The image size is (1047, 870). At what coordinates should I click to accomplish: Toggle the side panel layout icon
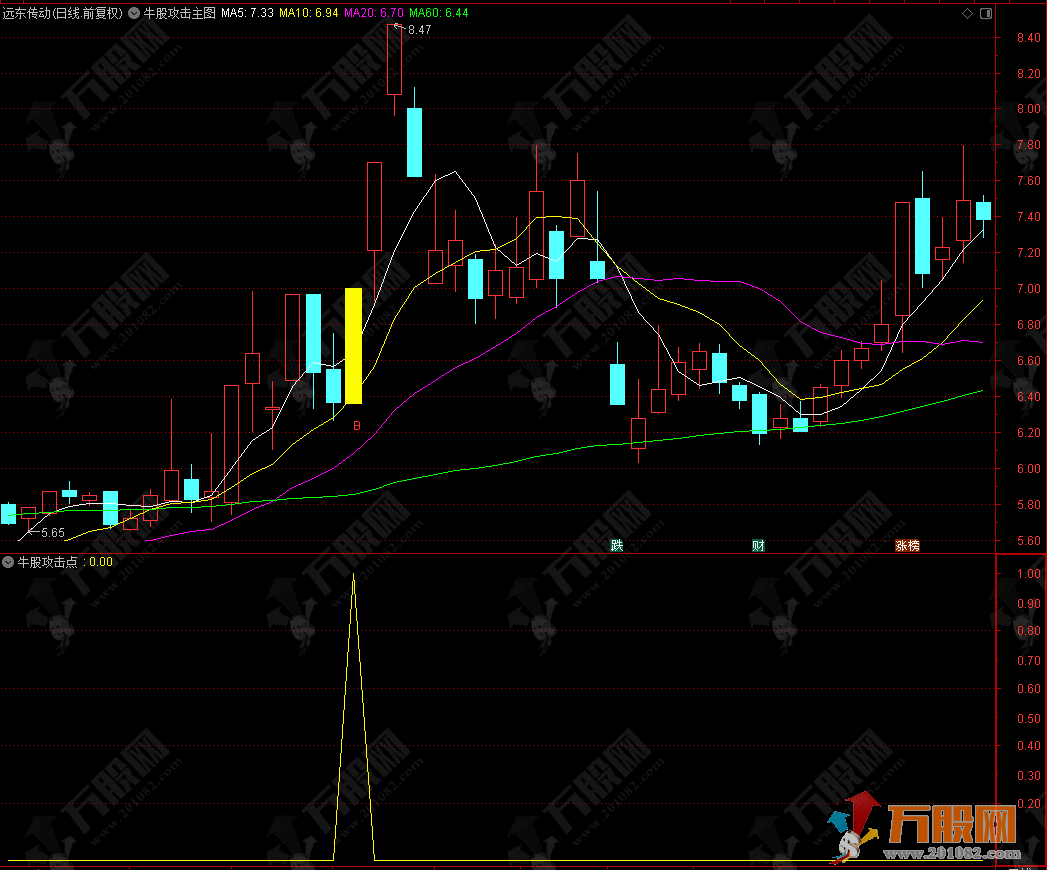(986, 13)
